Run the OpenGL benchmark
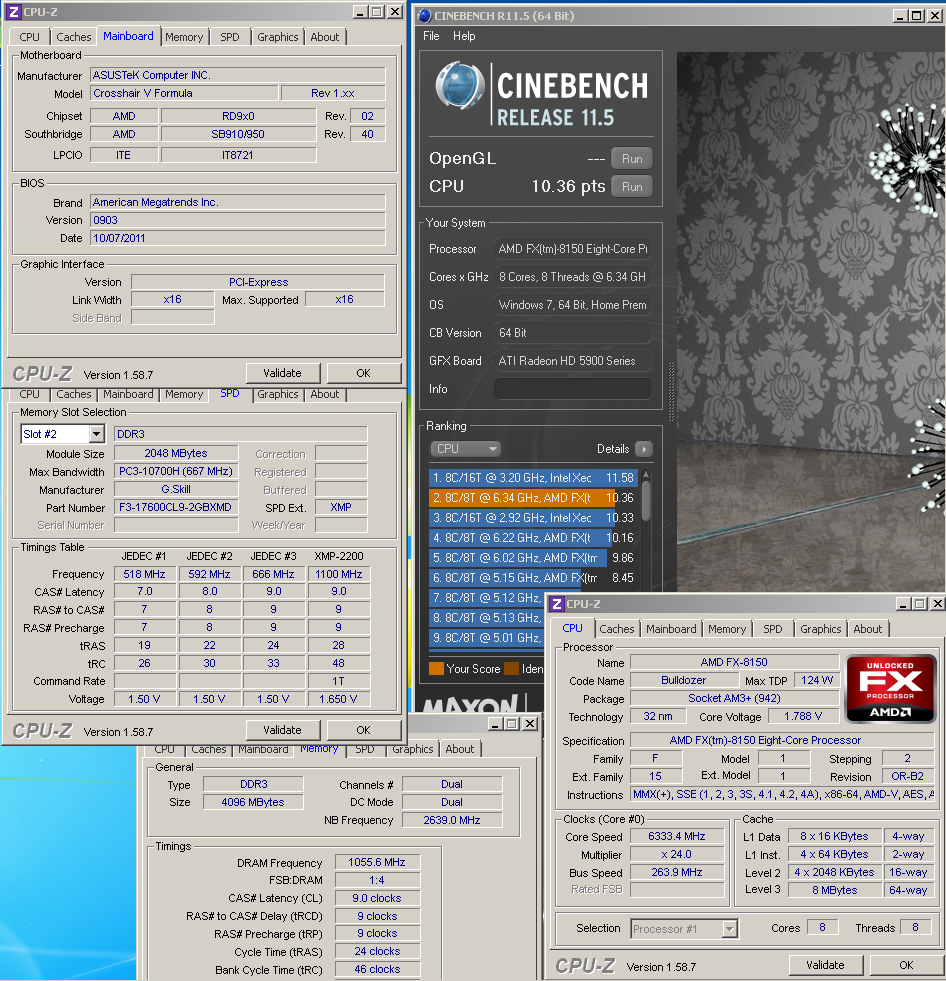 tap(632, 159)
